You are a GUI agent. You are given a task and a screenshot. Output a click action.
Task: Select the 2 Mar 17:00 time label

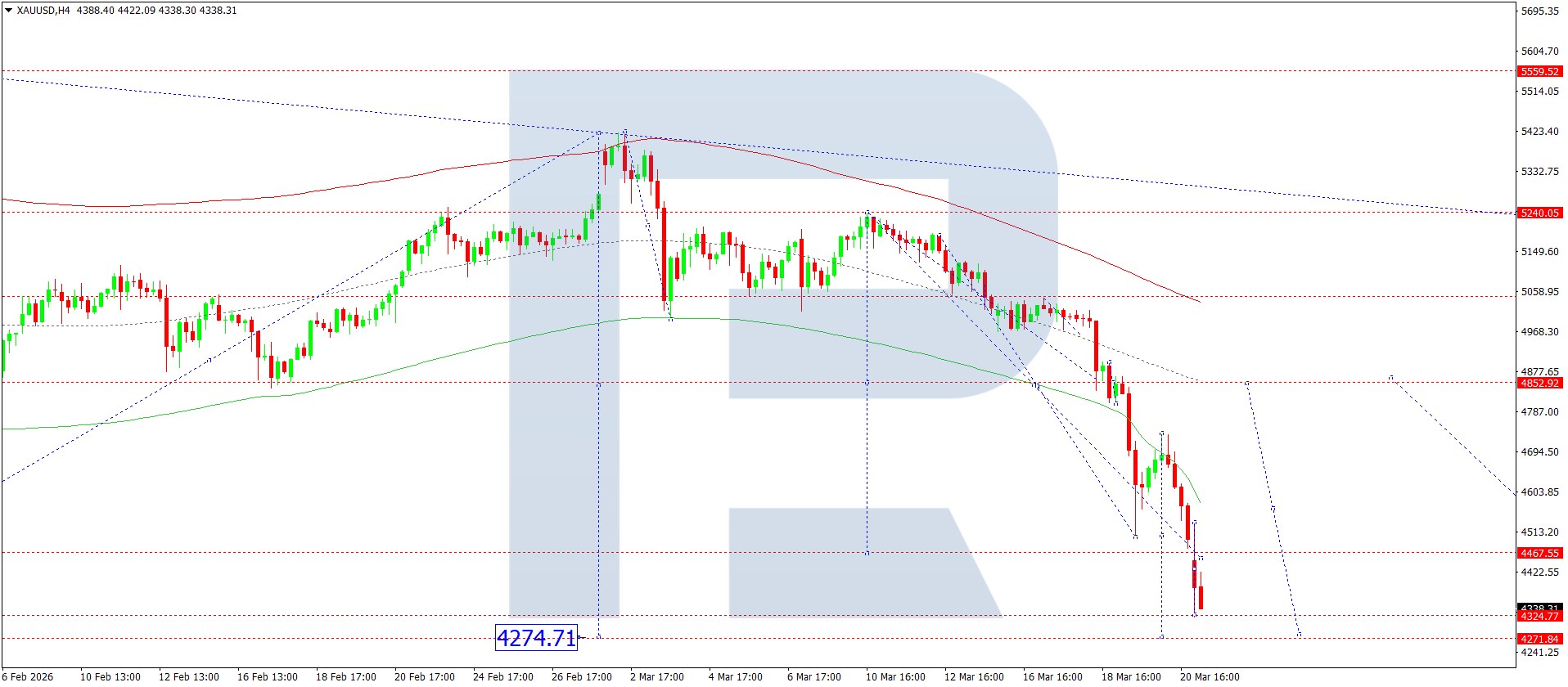656,676
